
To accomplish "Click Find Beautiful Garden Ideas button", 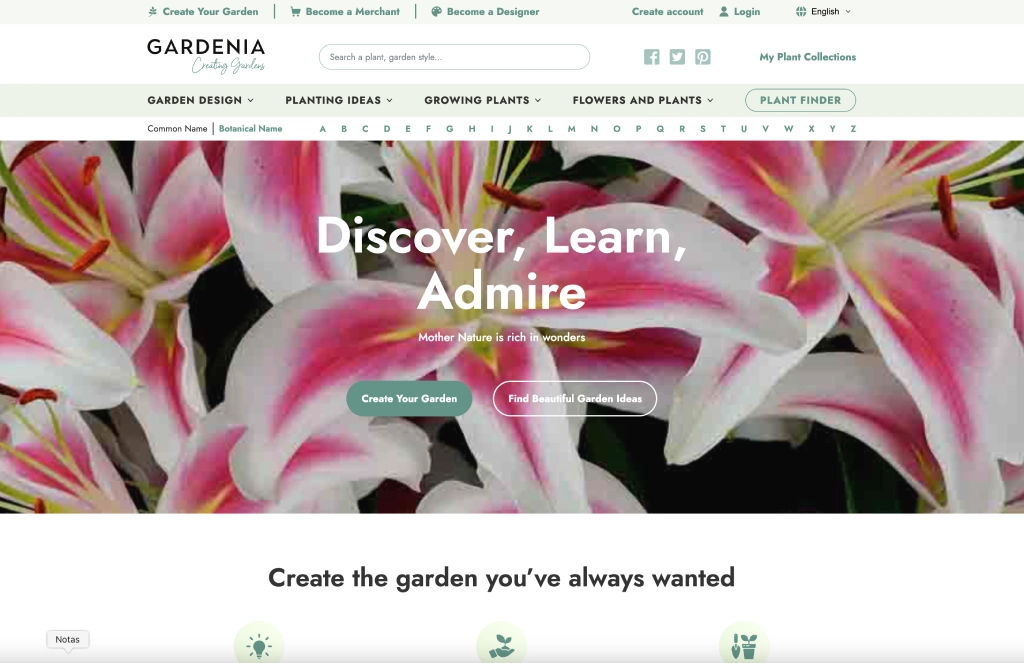I will click(x=575, y=398).
